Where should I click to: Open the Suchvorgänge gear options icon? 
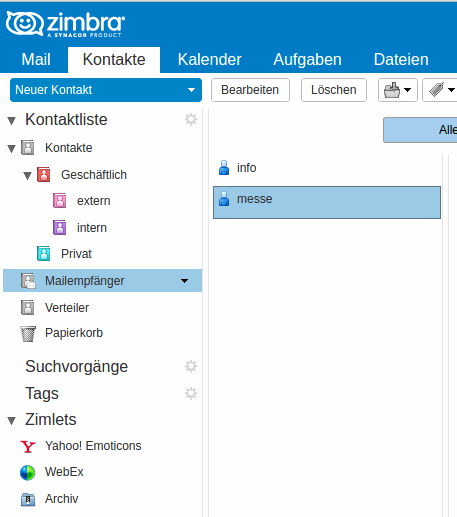click(x=191, y=366)
